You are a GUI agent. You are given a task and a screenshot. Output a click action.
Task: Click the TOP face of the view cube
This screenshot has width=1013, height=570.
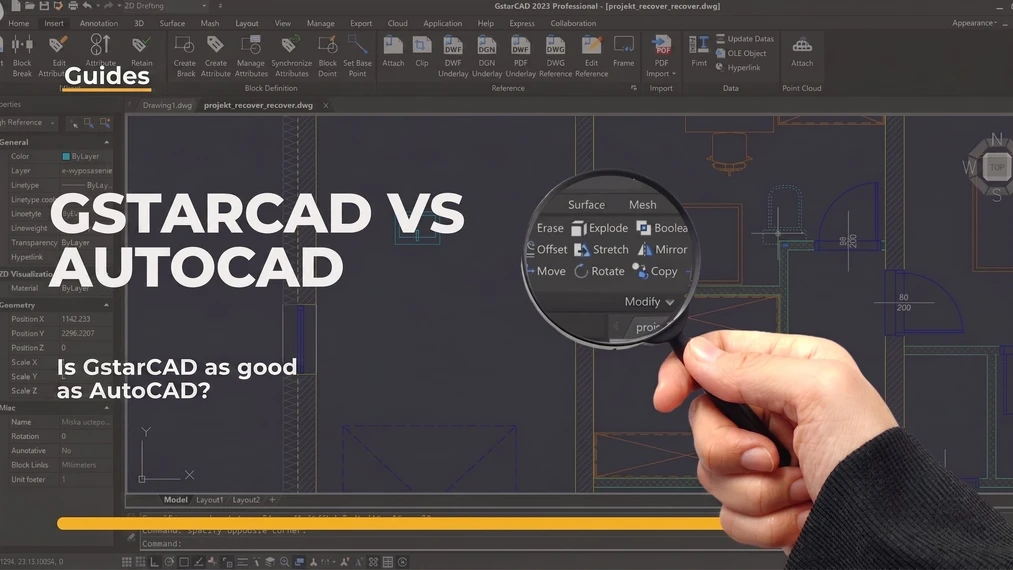pyautogui.click(x=997, y=167)
